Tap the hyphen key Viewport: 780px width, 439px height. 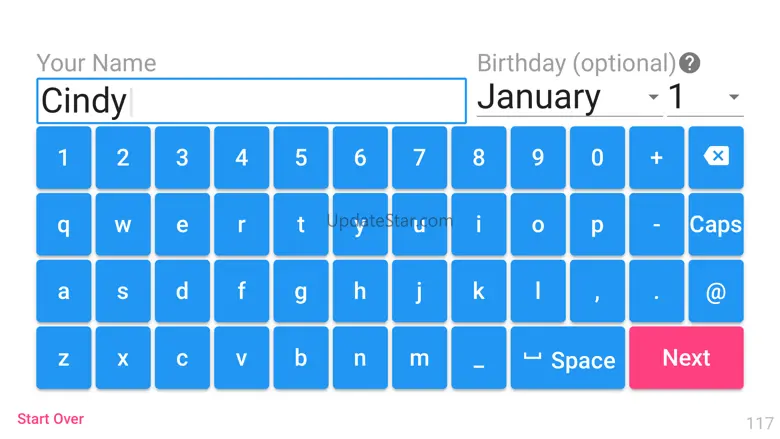coord(657,224)
